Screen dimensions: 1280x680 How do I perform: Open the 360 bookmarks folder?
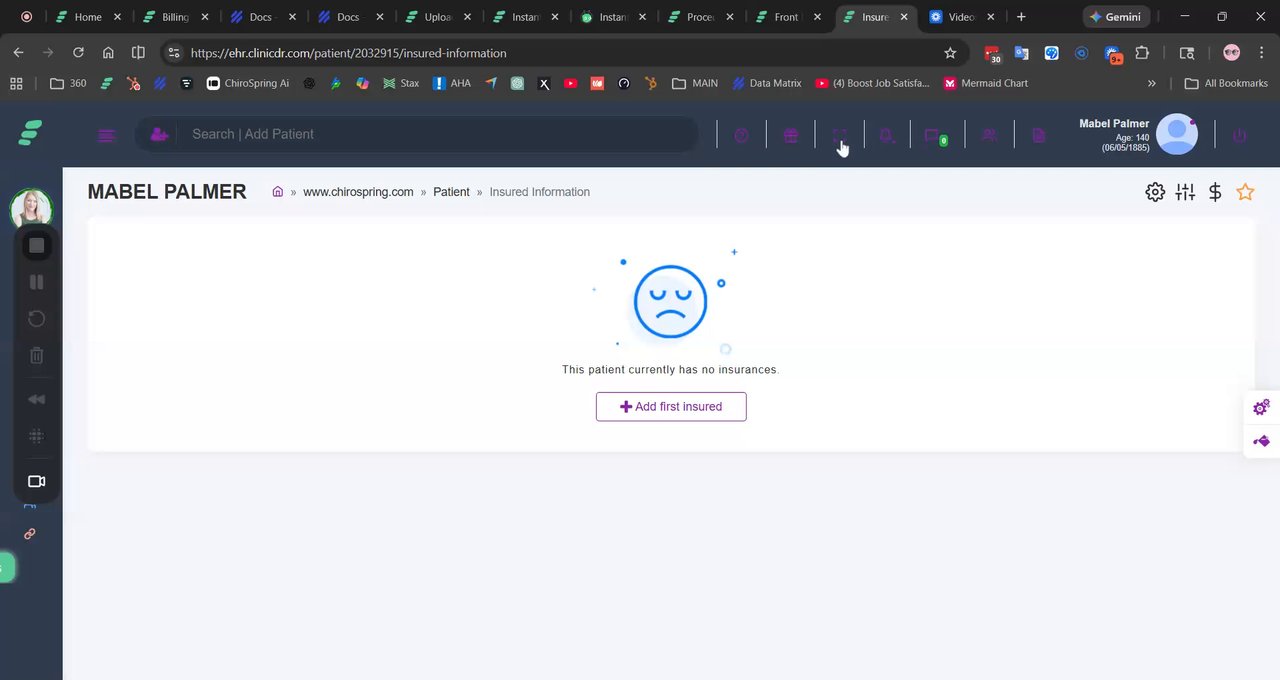pos(68,83)
